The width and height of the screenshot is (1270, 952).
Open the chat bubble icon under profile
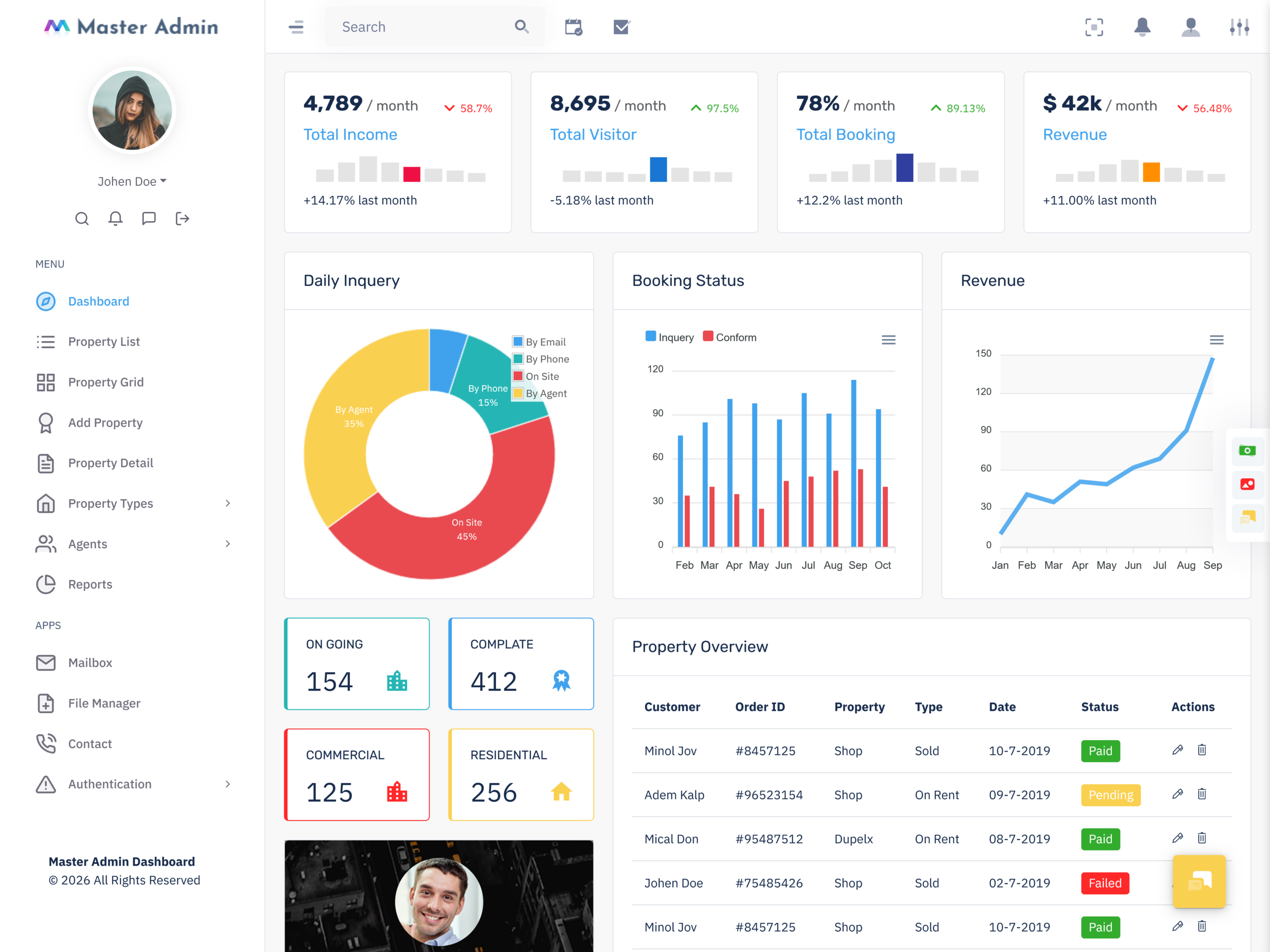pos(149,219)
